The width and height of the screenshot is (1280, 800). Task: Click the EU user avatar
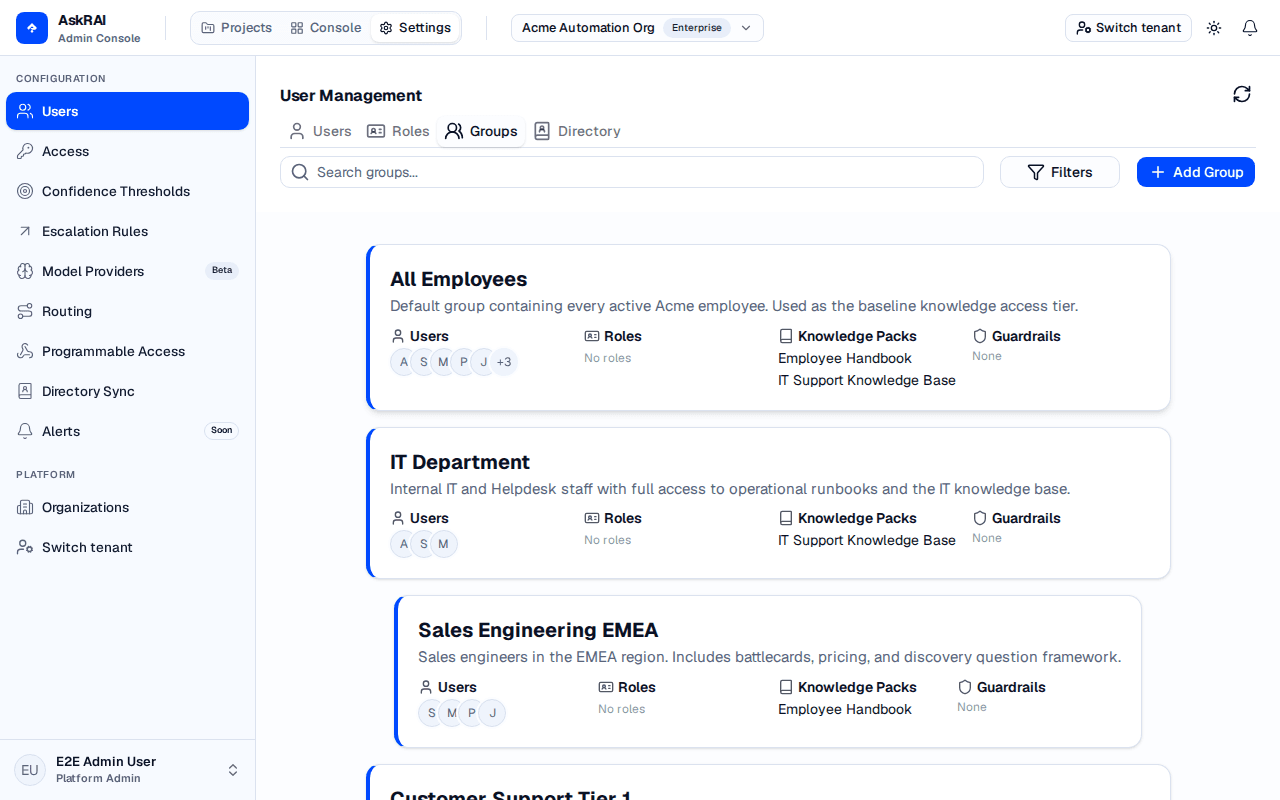[x=30, y=770]
